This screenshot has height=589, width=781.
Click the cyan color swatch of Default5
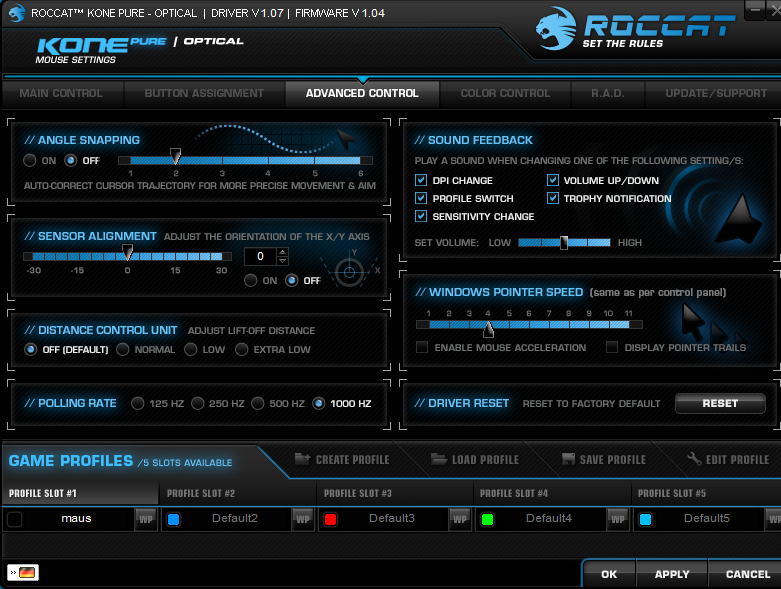tap(646, 519)
